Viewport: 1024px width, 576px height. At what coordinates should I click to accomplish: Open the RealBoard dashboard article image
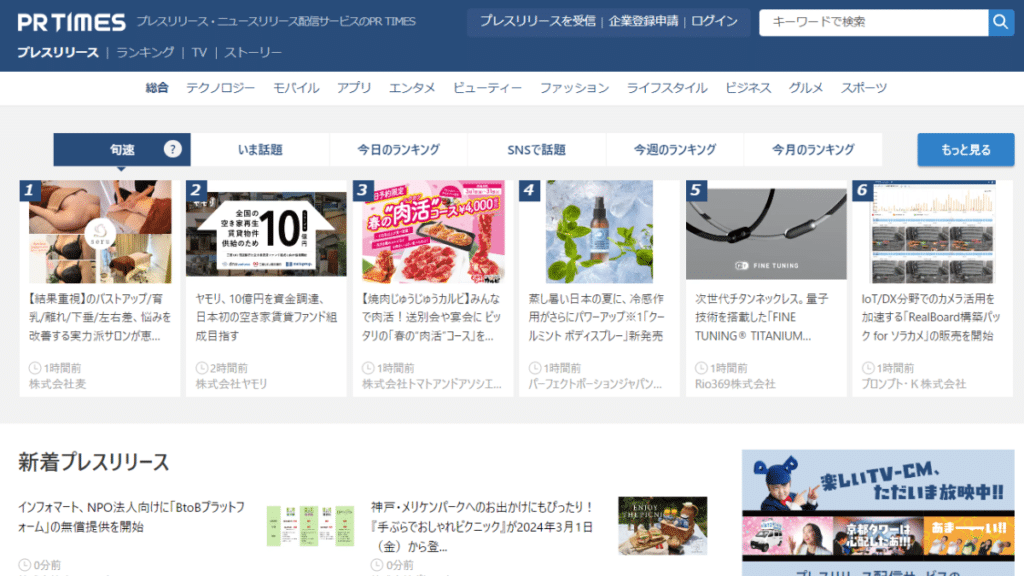point(932,232)
